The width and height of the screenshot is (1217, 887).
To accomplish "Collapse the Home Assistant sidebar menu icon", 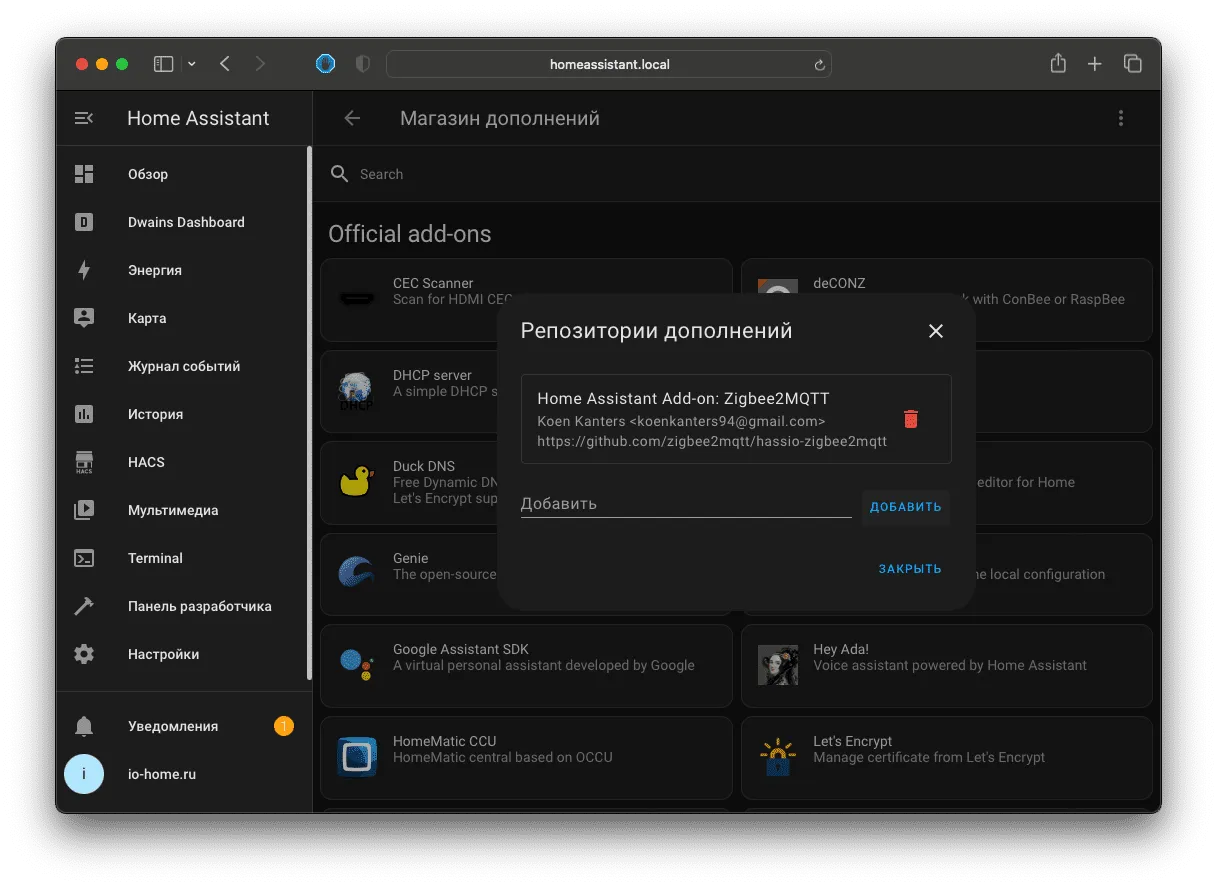I will click(x=84, y=118).
